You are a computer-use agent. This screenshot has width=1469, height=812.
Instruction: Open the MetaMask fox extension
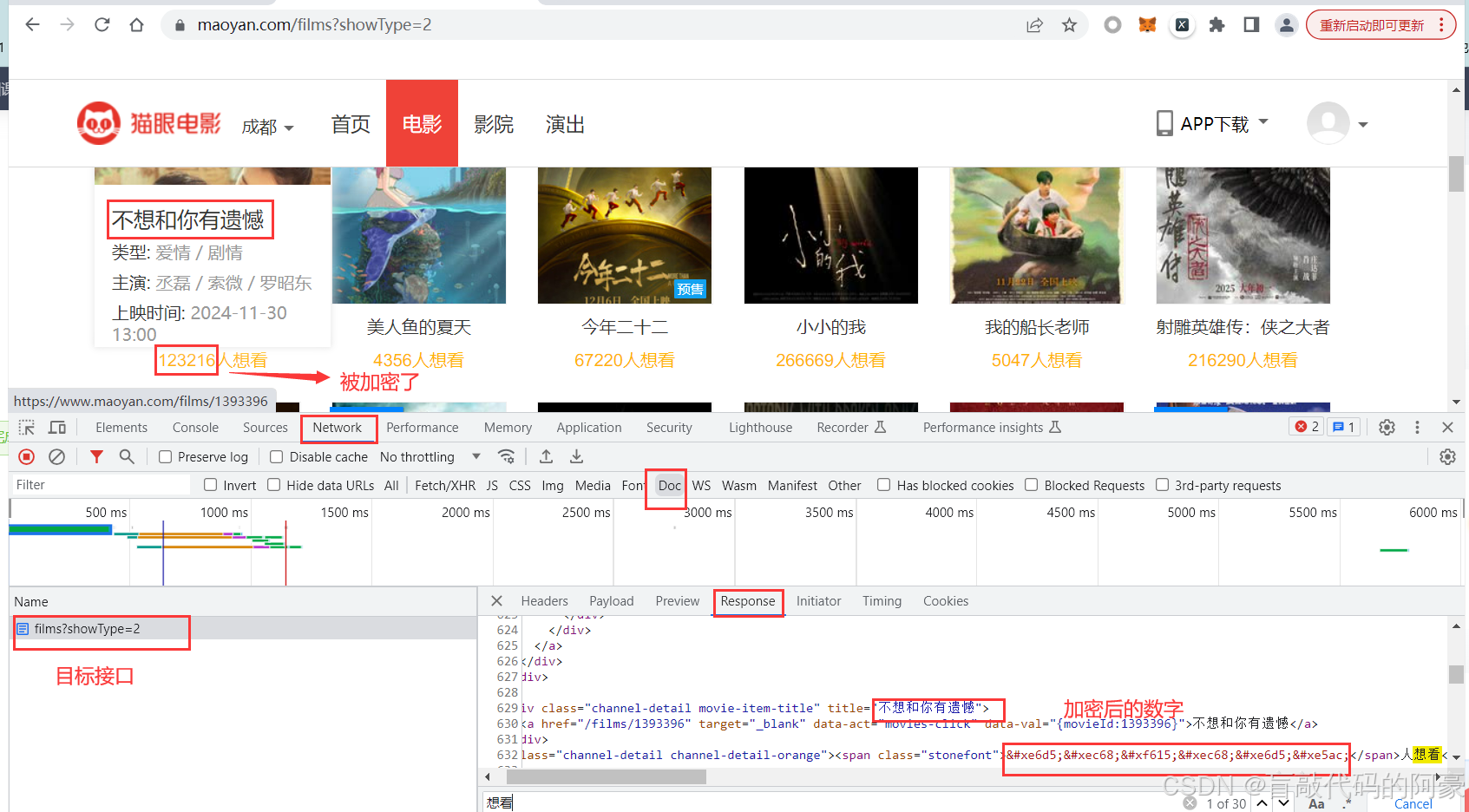(1147, 25)
